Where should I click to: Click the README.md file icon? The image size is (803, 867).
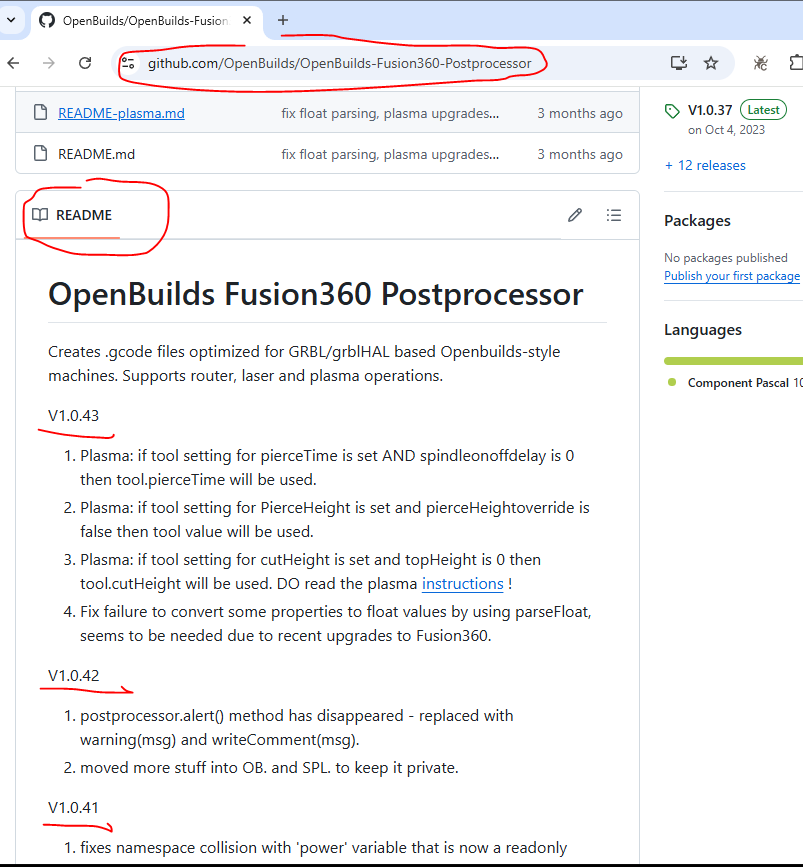pos(40,153)
